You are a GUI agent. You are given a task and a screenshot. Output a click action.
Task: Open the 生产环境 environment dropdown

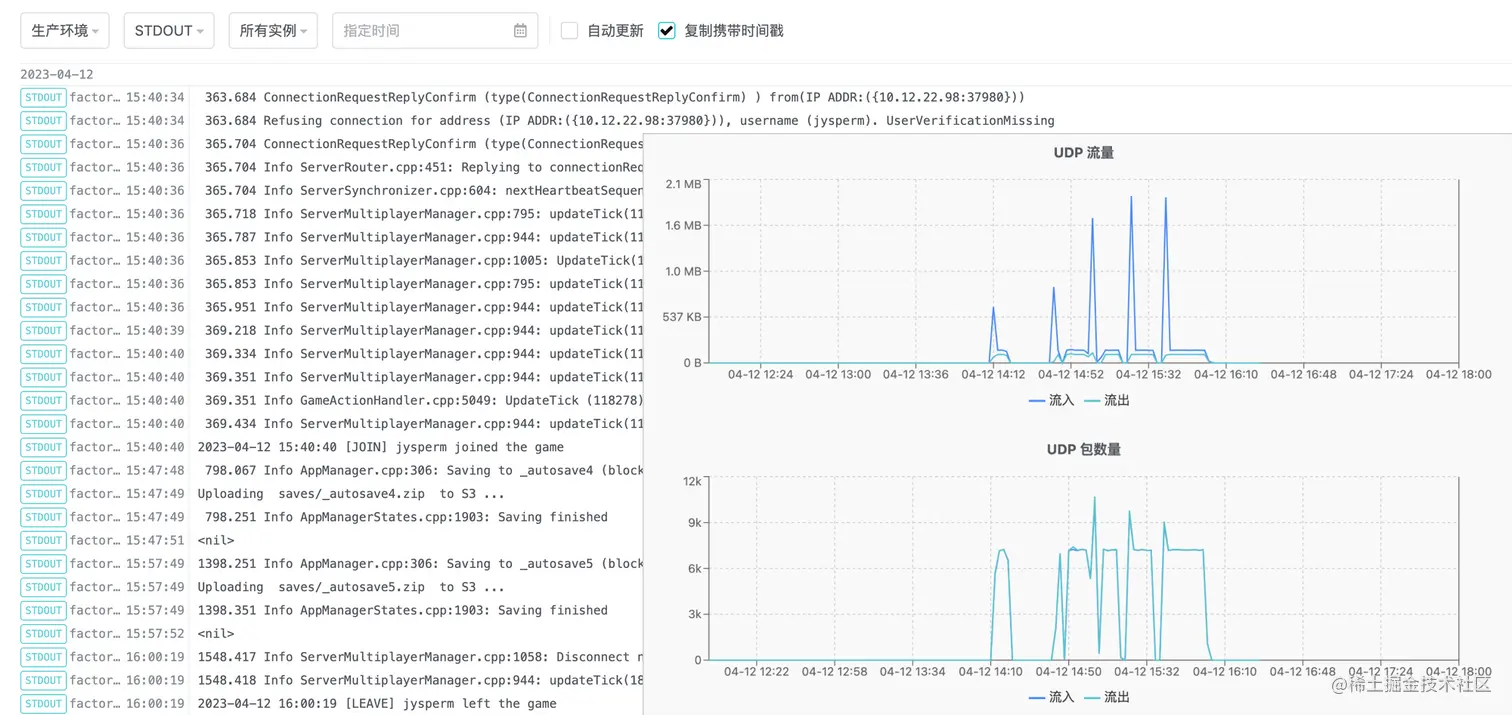tap(65, 31)
